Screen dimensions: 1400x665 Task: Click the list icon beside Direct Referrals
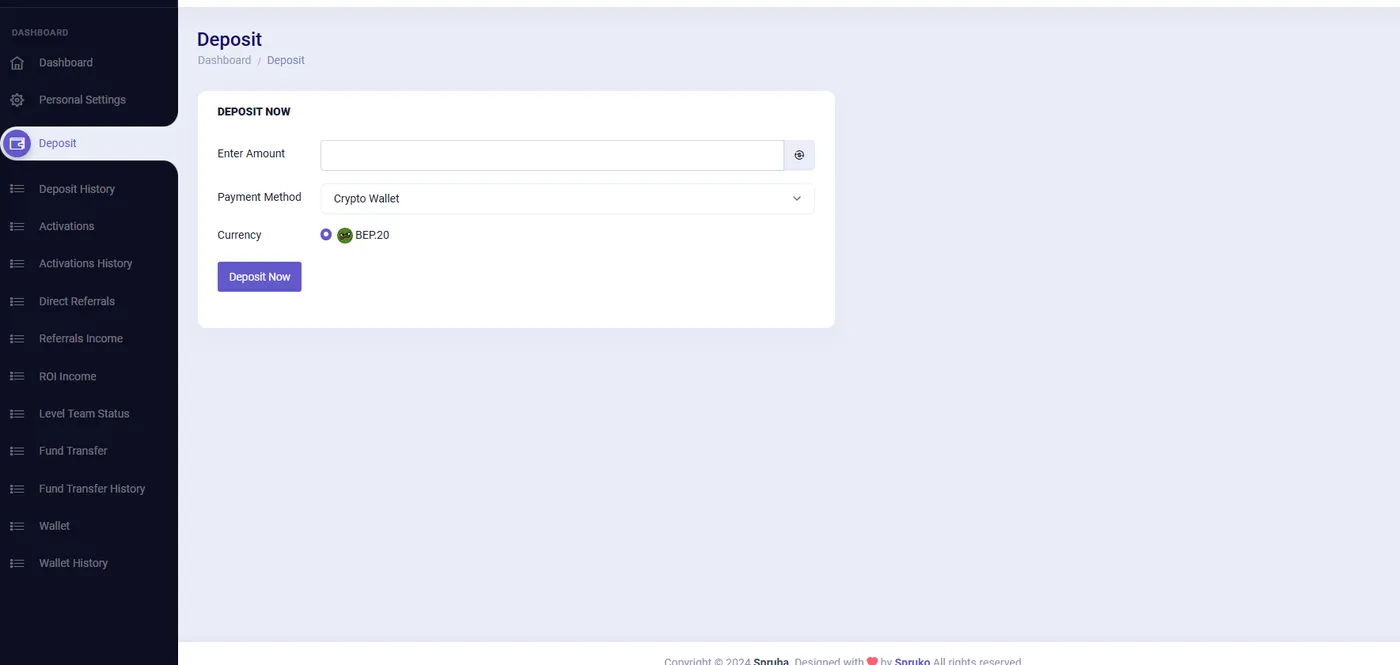click(16, 301)
